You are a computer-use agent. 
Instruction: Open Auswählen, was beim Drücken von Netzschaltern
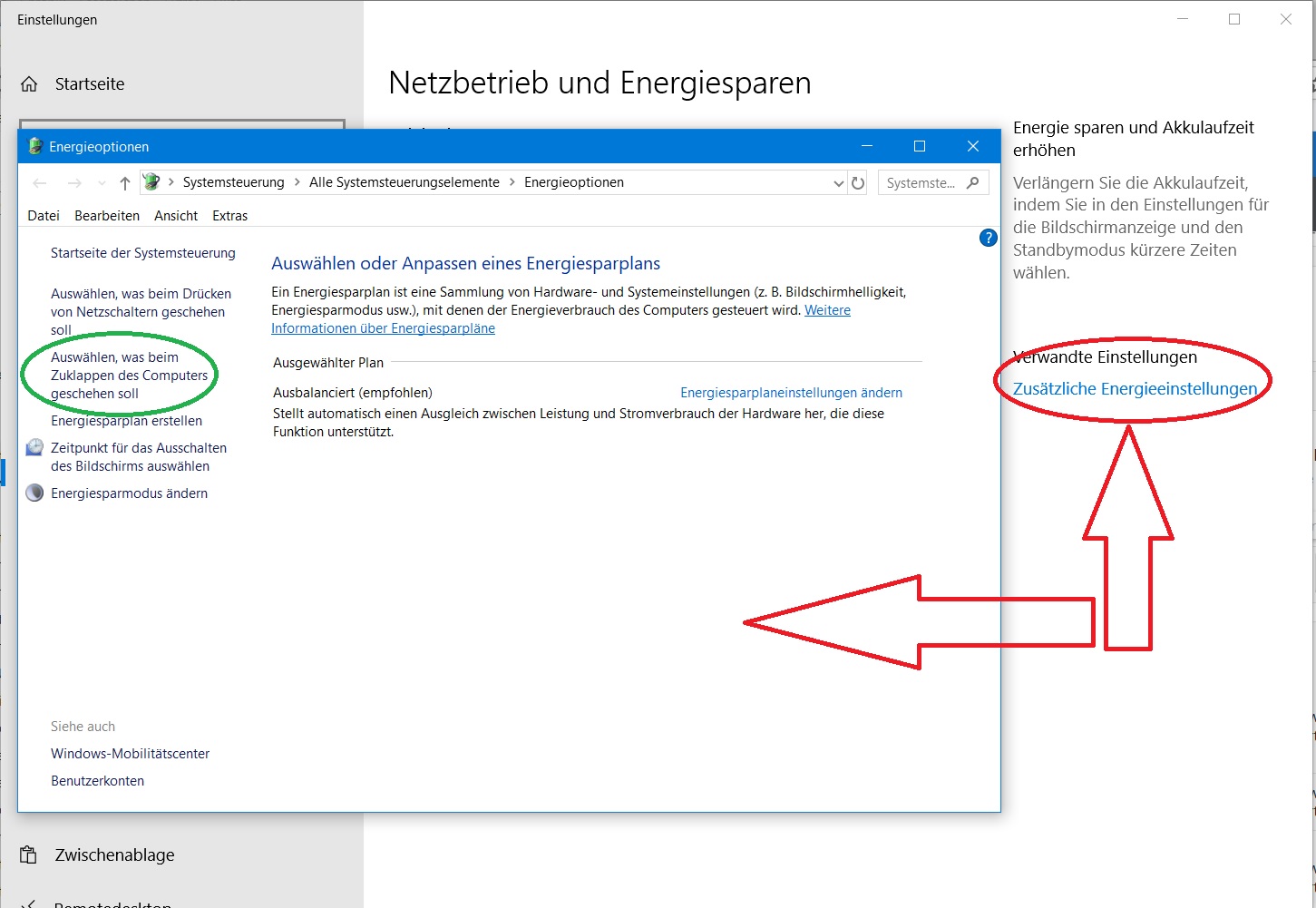[x=141, y=311]
